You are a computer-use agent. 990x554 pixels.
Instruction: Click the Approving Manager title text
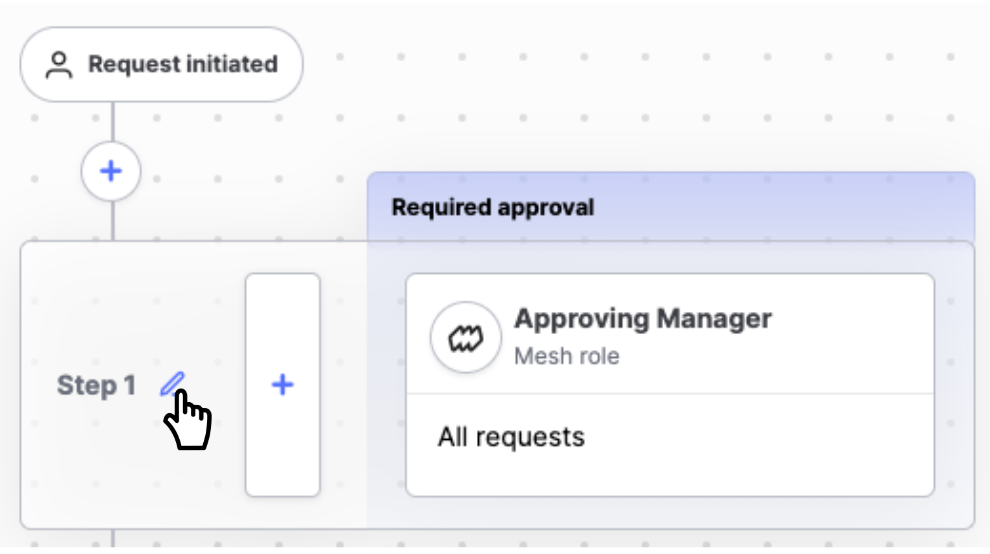tap(643, 319)
